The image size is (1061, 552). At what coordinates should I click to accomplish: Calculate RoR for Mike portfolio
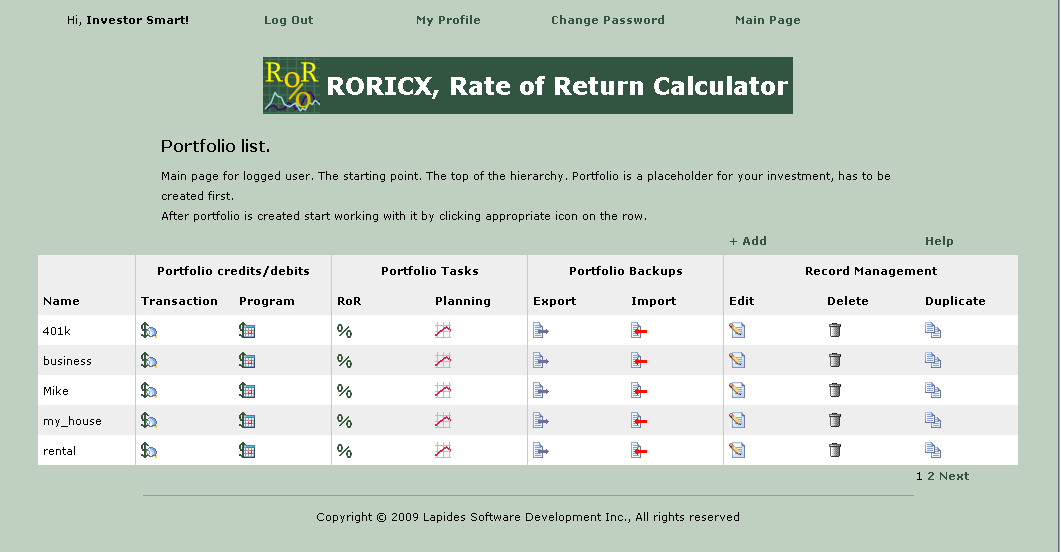344,391
